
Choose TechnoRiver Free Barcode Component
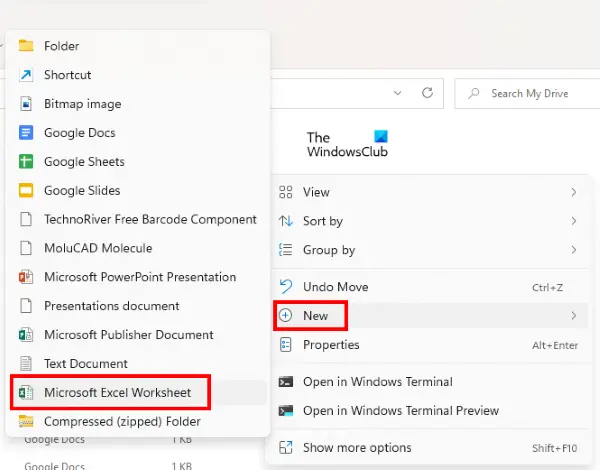point(138,219)
